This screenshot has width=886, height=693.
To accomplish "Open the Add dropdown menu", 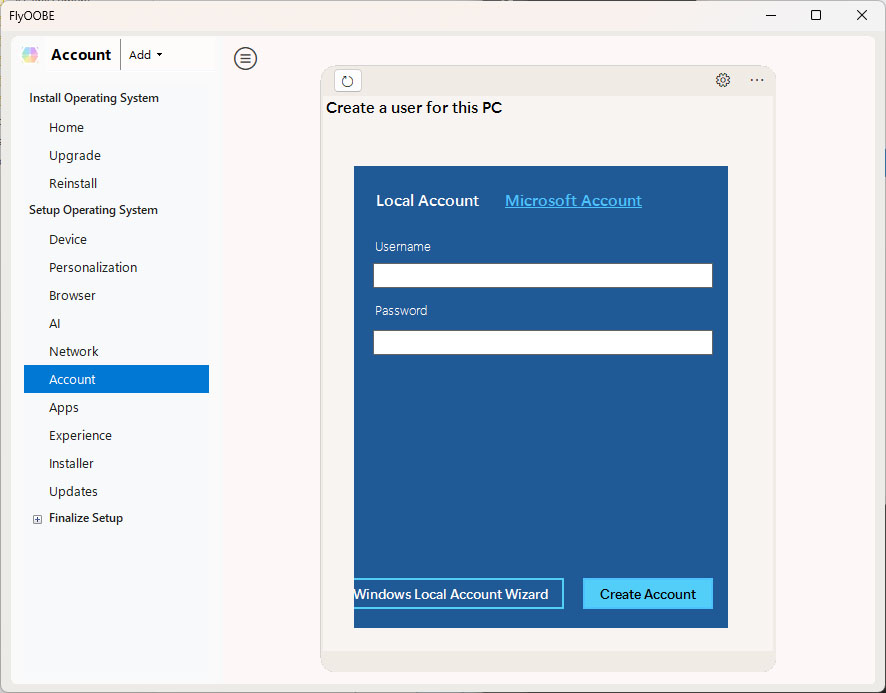I will [146, 55].
